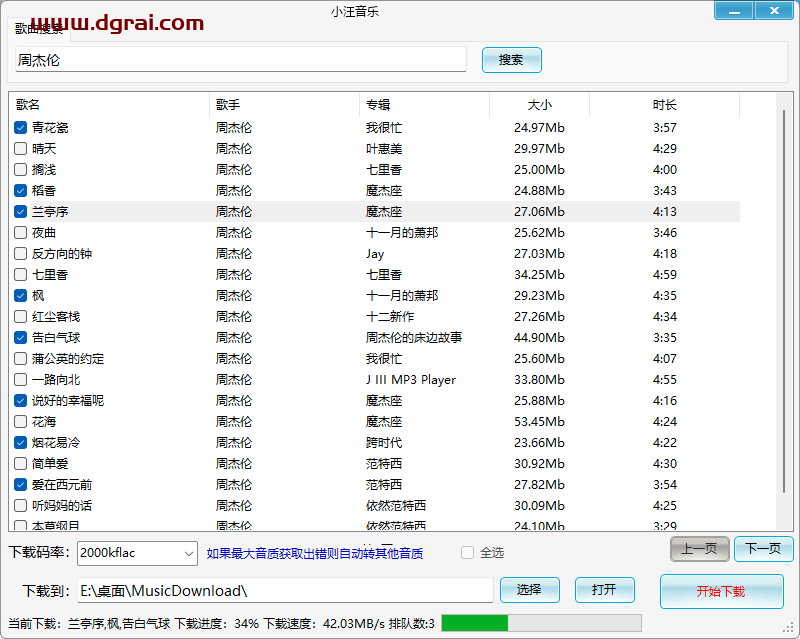Uncheck the 爱在西元前 checkbox
The image size is (800, 639).
[20, 485]
